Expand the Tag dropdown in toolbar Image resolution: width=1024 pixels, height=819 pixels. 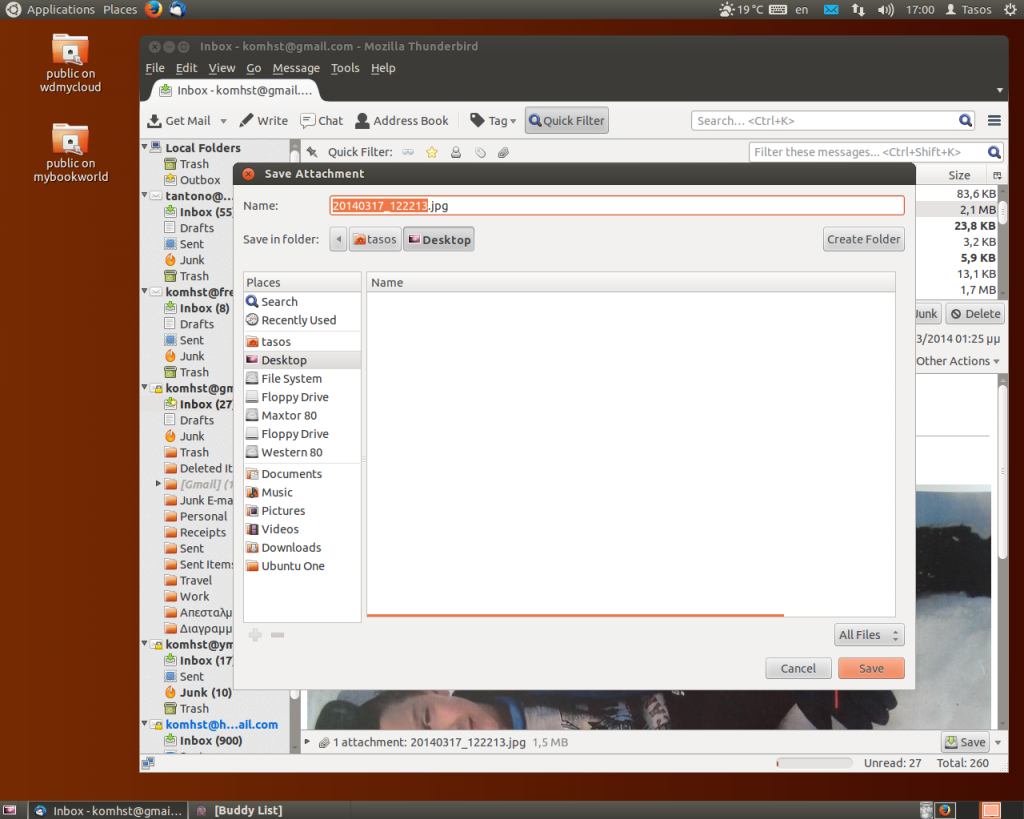point(493,121)
